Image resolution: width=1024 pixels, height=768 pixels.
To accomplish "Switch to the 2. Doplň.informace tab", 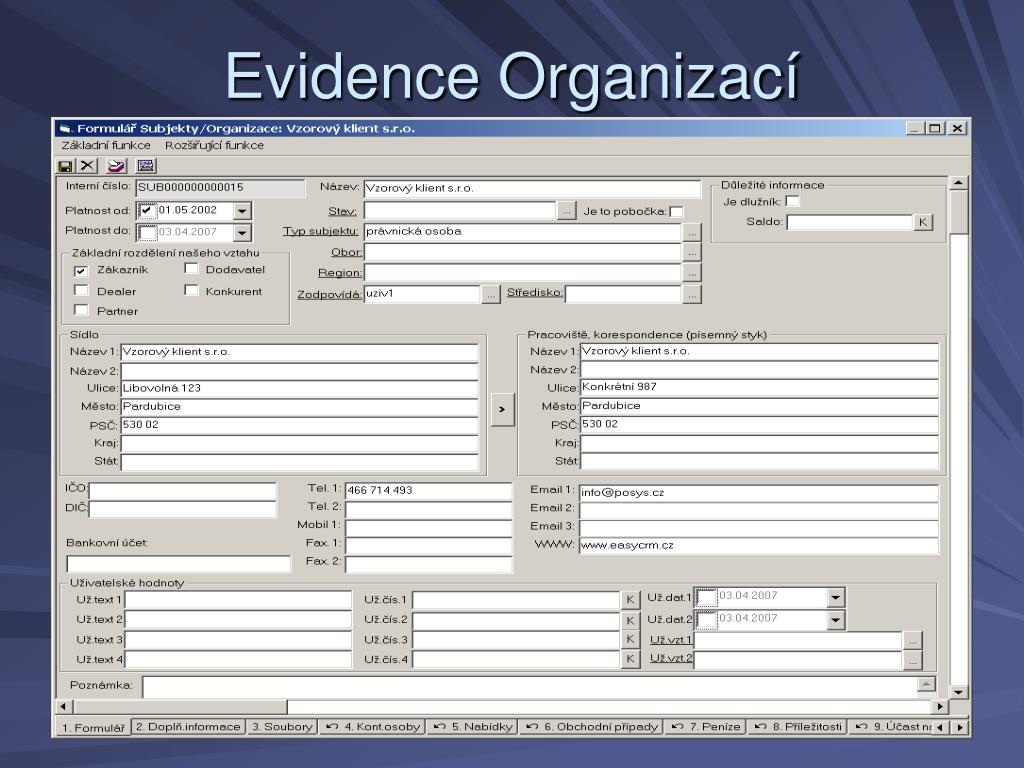I will point(188,726).
